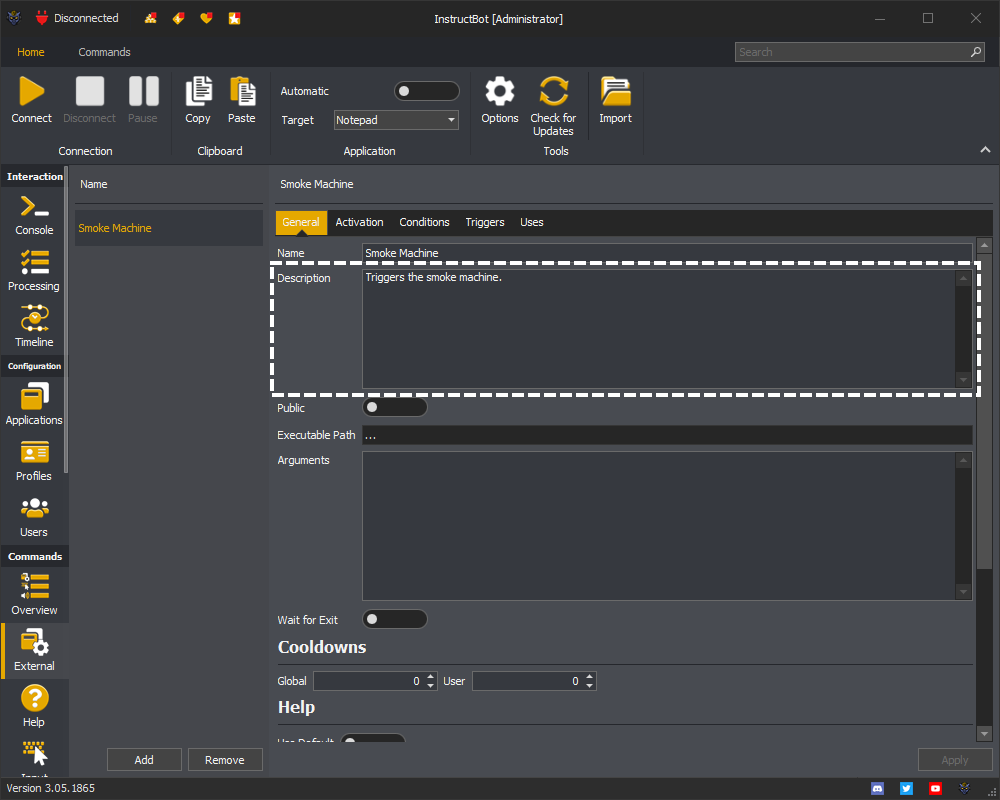This screenshot has width=1000, height=800.
Task: Click the search magnifier icon
Action: tap(976, 52)
